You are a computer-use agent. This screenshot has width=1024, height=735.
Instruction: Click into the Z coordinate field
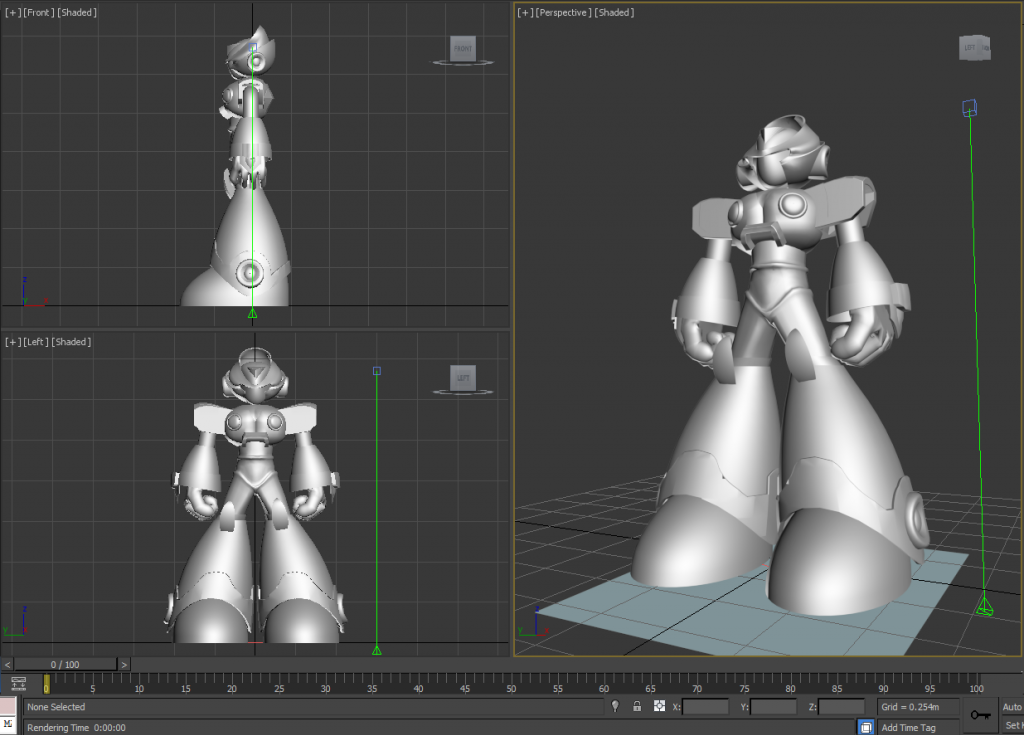coord(841,707)
